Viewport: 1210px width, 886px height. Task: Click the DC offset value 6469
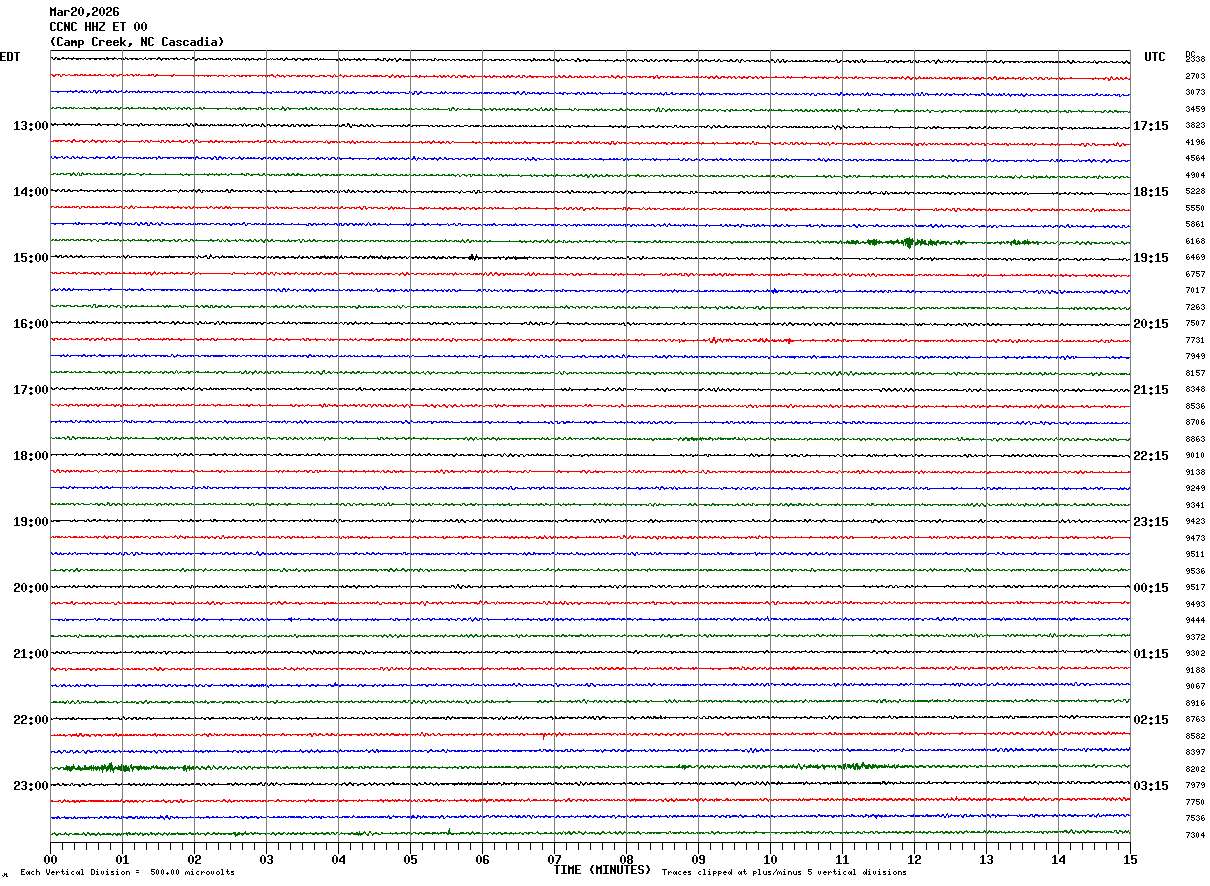pos(1195,258)
